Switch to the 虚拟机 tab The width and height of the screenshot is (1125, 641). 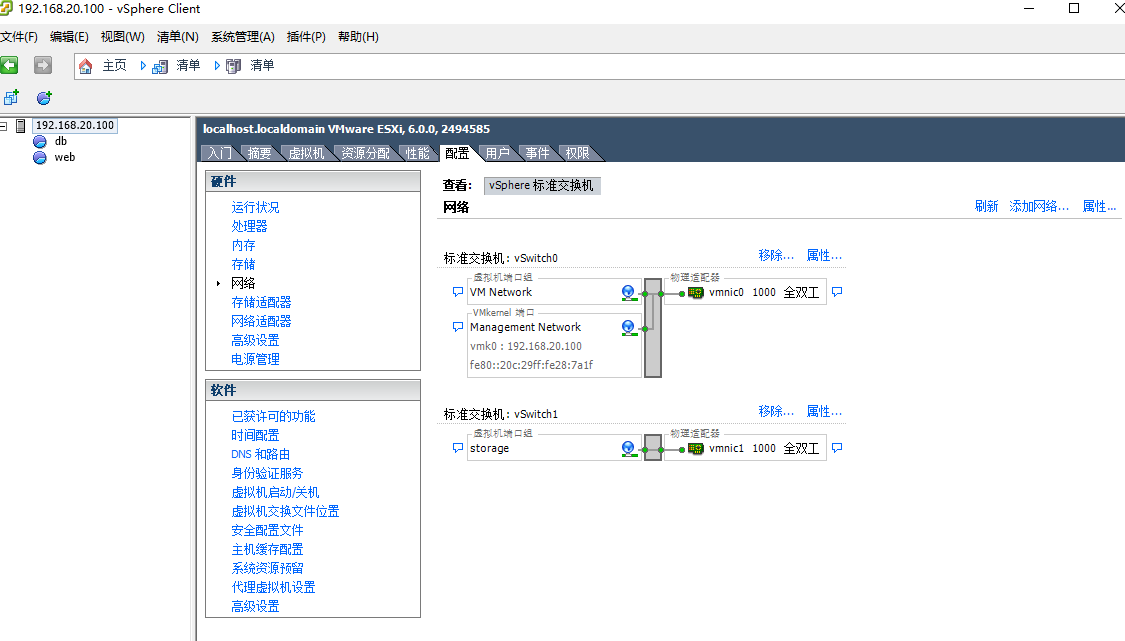(306, 153)
